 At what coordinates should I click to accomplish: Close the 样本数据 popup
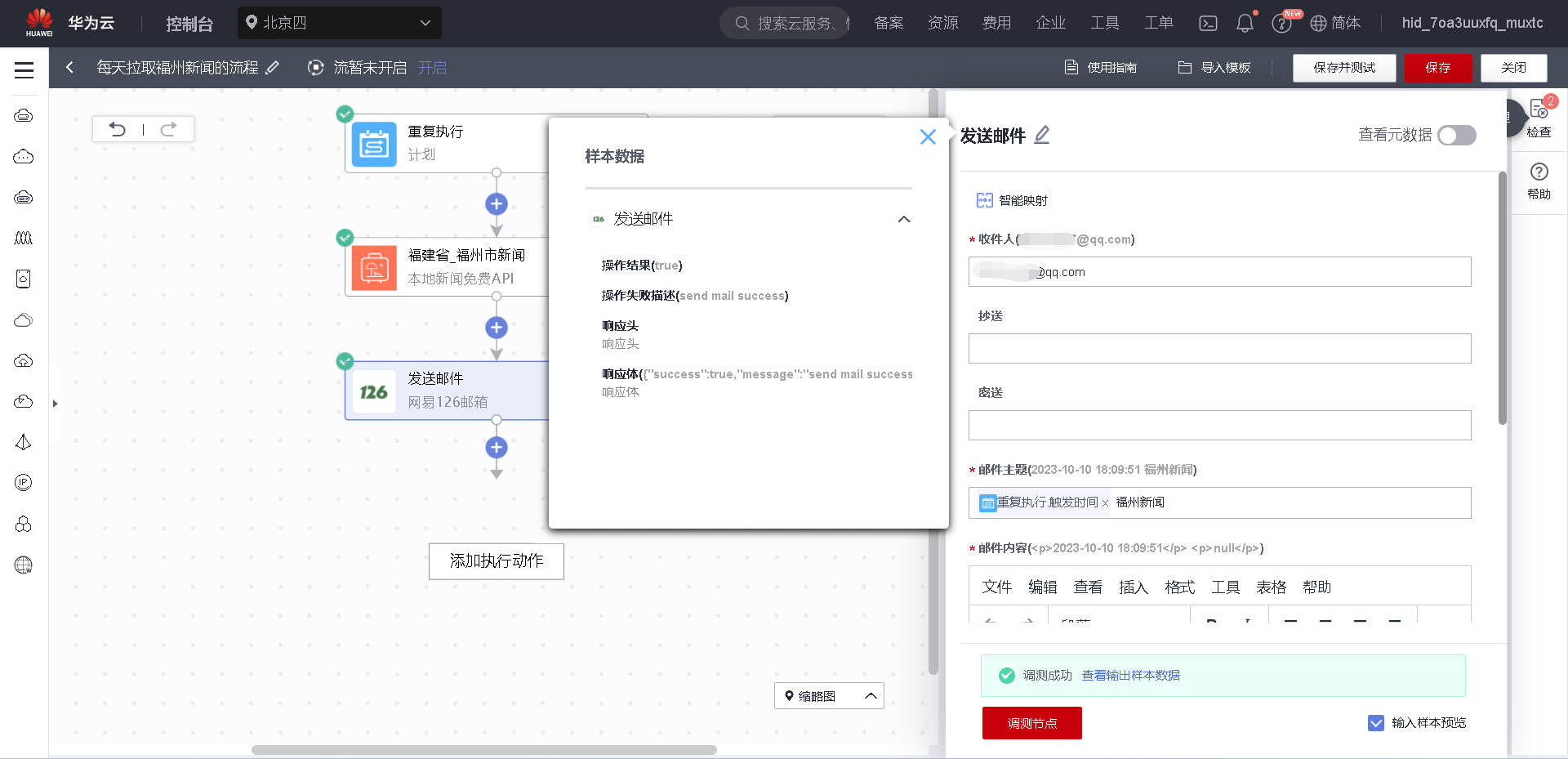pos(928,136)
